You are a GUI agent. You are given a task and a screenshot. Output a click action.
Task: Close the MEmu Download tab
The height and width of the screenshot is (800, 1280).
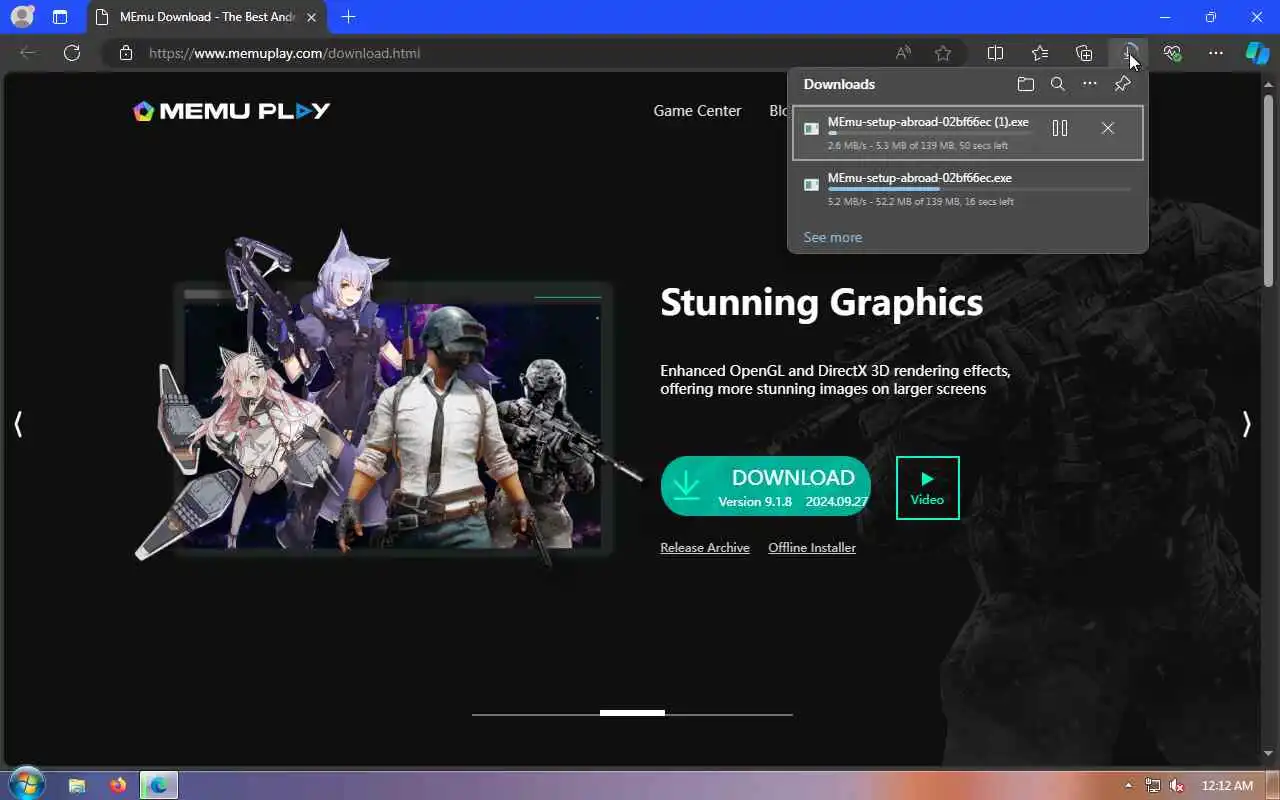[311, 17]
